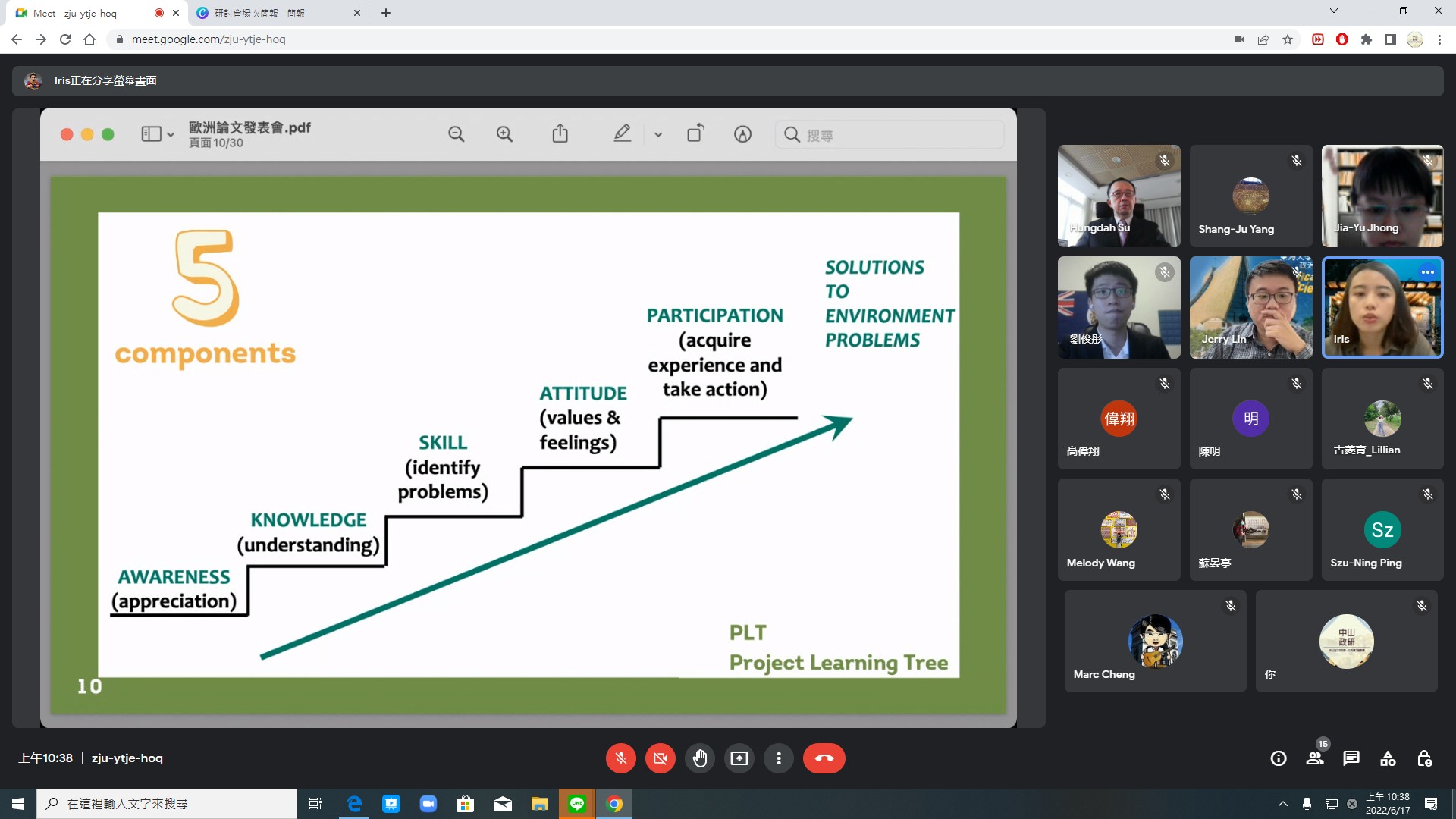The height and width of the screenshot is (819, 1456).
Task: Click the Windows taskbar search box
Action: click(x=167, y=804)
